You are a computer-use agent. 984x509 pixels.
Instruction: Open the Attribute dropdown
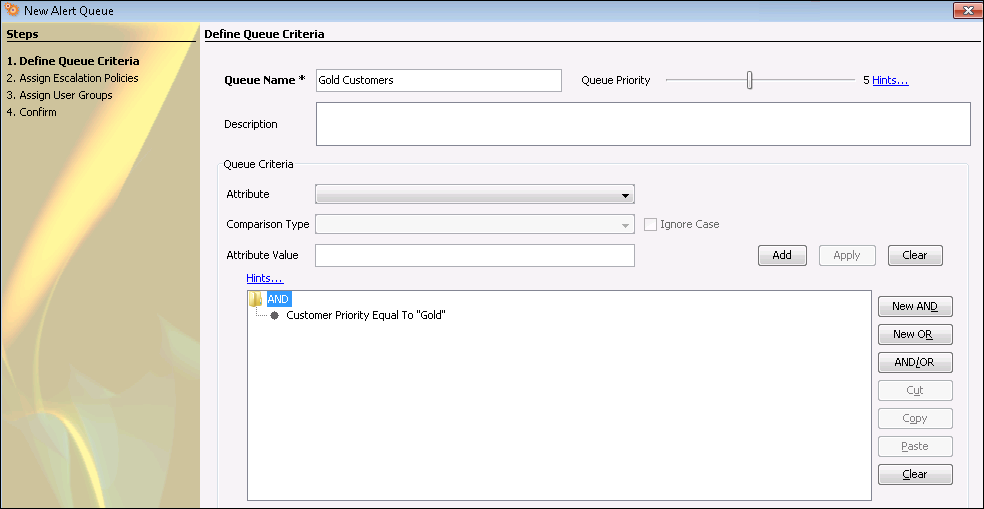[474, 195]
